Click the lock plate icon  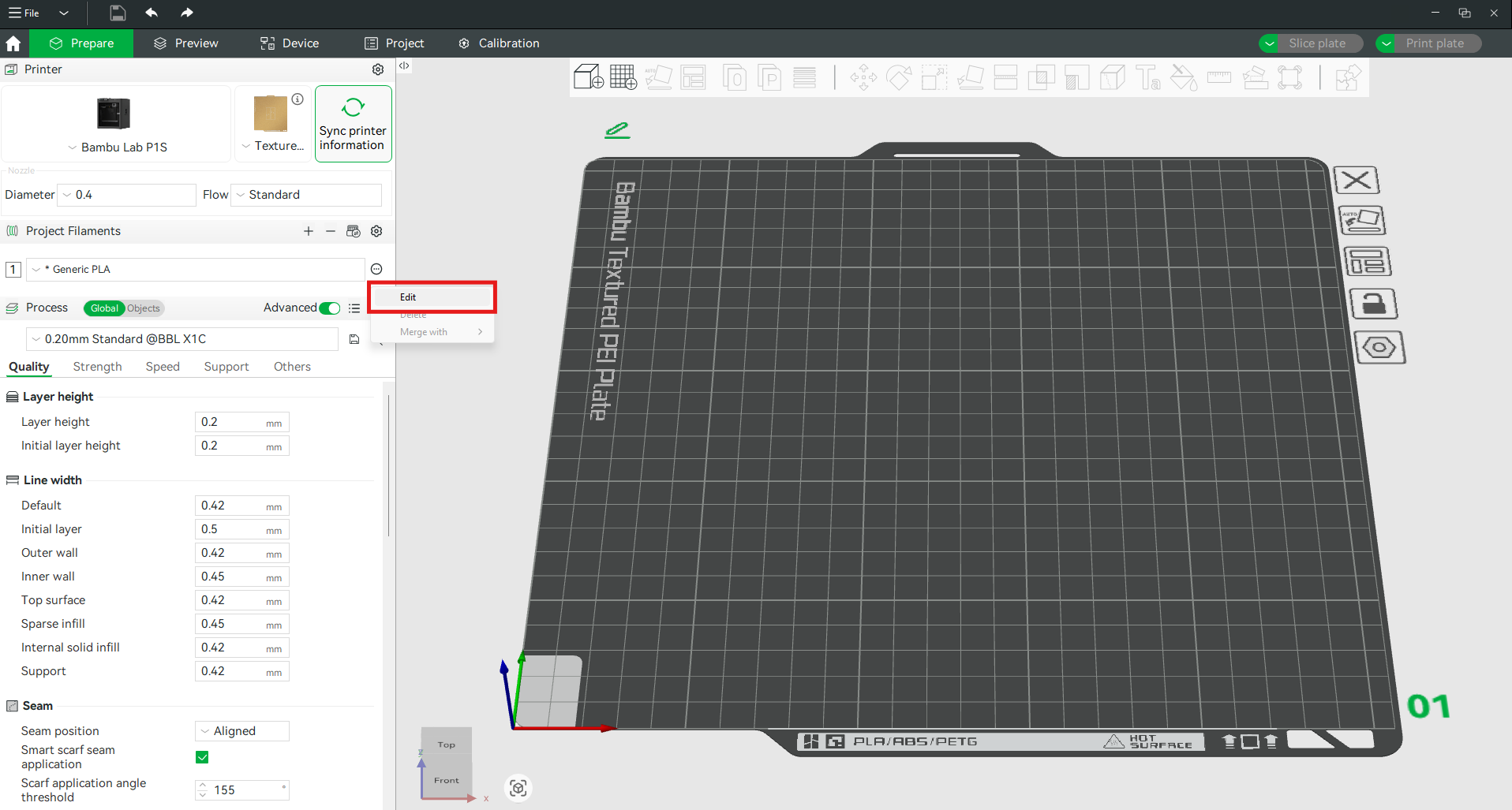tap(1373, 304)
